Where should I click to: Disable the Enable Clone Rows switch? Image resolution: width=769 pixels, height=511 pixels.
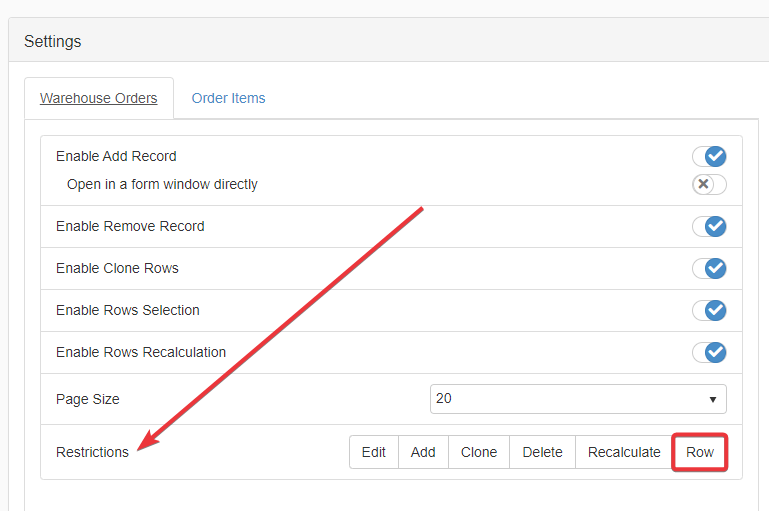[709, 269]
